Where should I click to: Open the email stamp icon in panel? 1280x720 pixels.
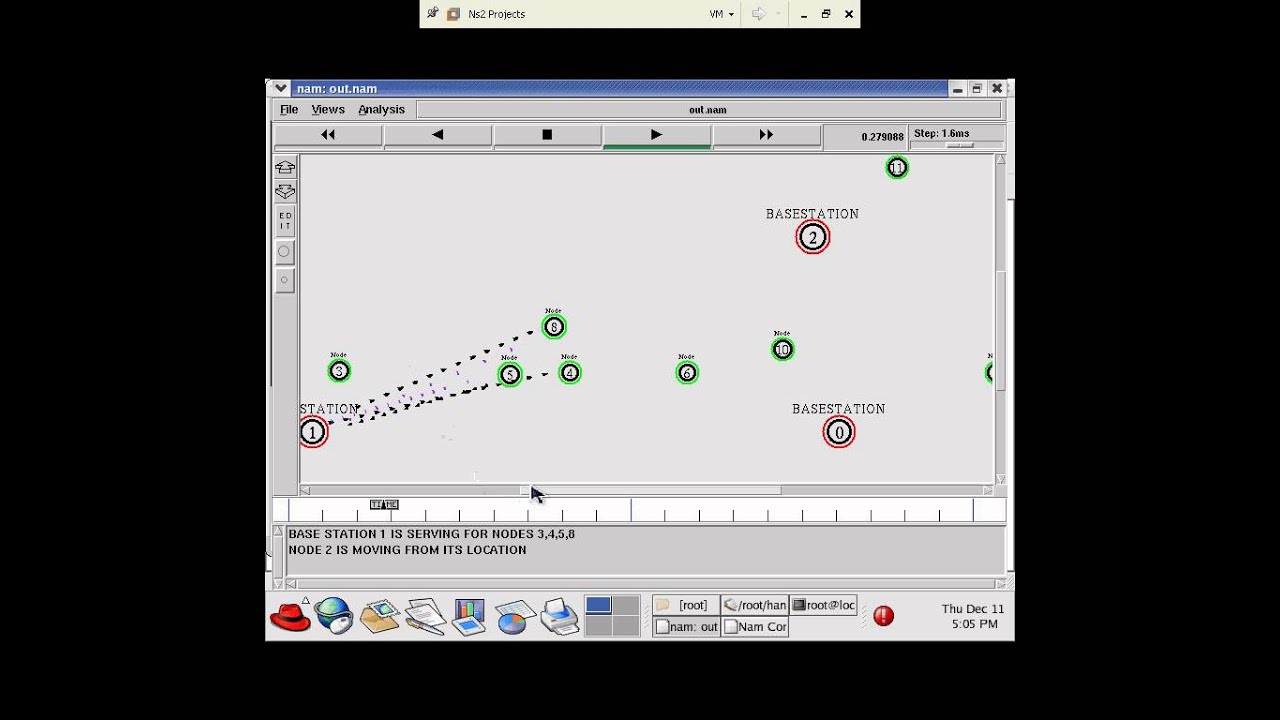pos(380,616)
